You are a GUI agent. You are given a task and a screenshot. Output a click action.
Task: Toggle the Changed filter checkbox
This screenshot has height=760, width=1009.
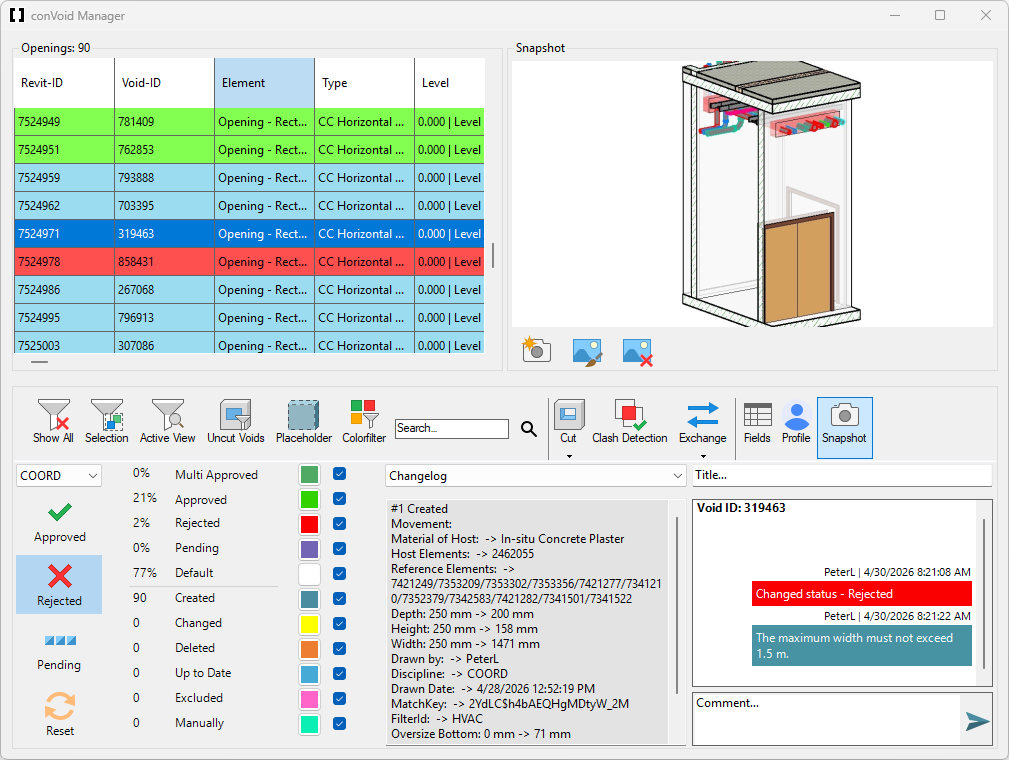pyautogui.click(x=340, y=624)
